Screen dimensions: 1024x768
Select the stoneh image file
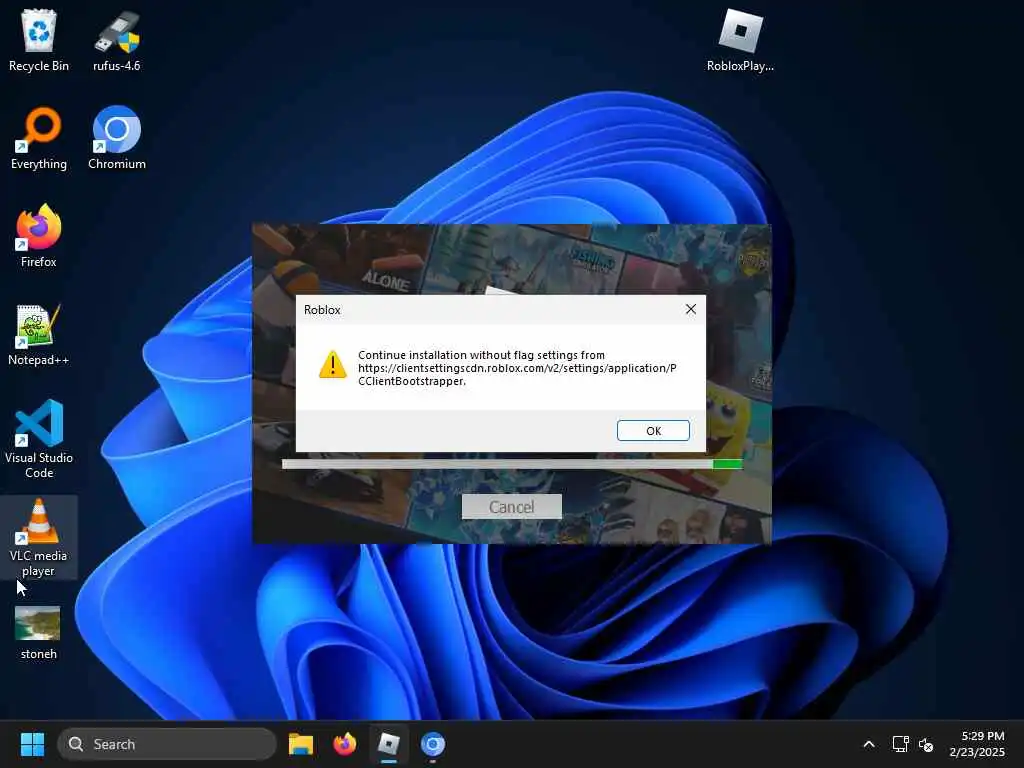click(x=39, y=632)
